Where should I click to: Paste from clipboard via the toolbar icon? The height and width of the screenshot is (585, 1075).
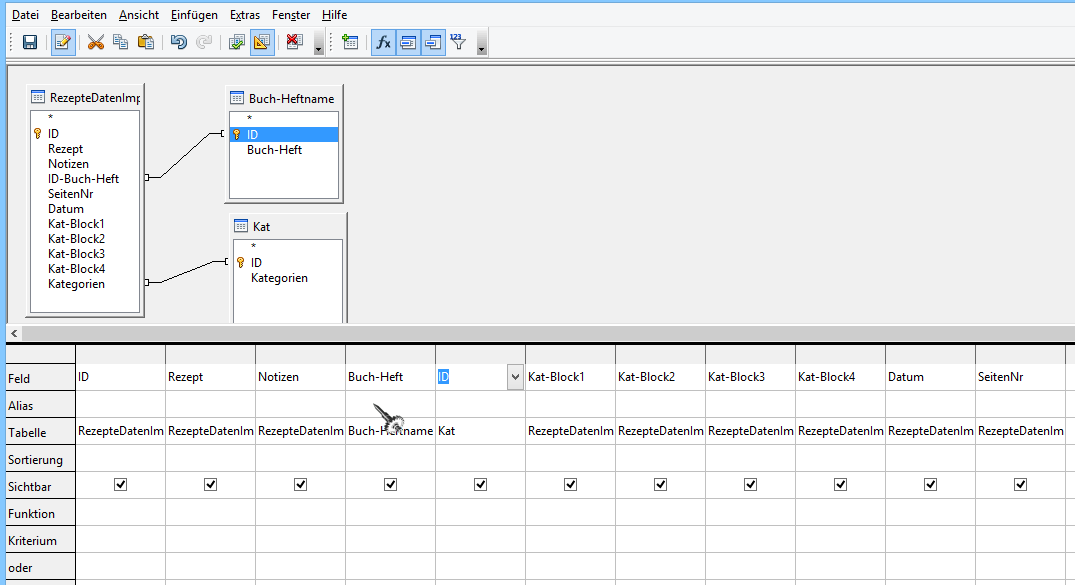(145, 43)
